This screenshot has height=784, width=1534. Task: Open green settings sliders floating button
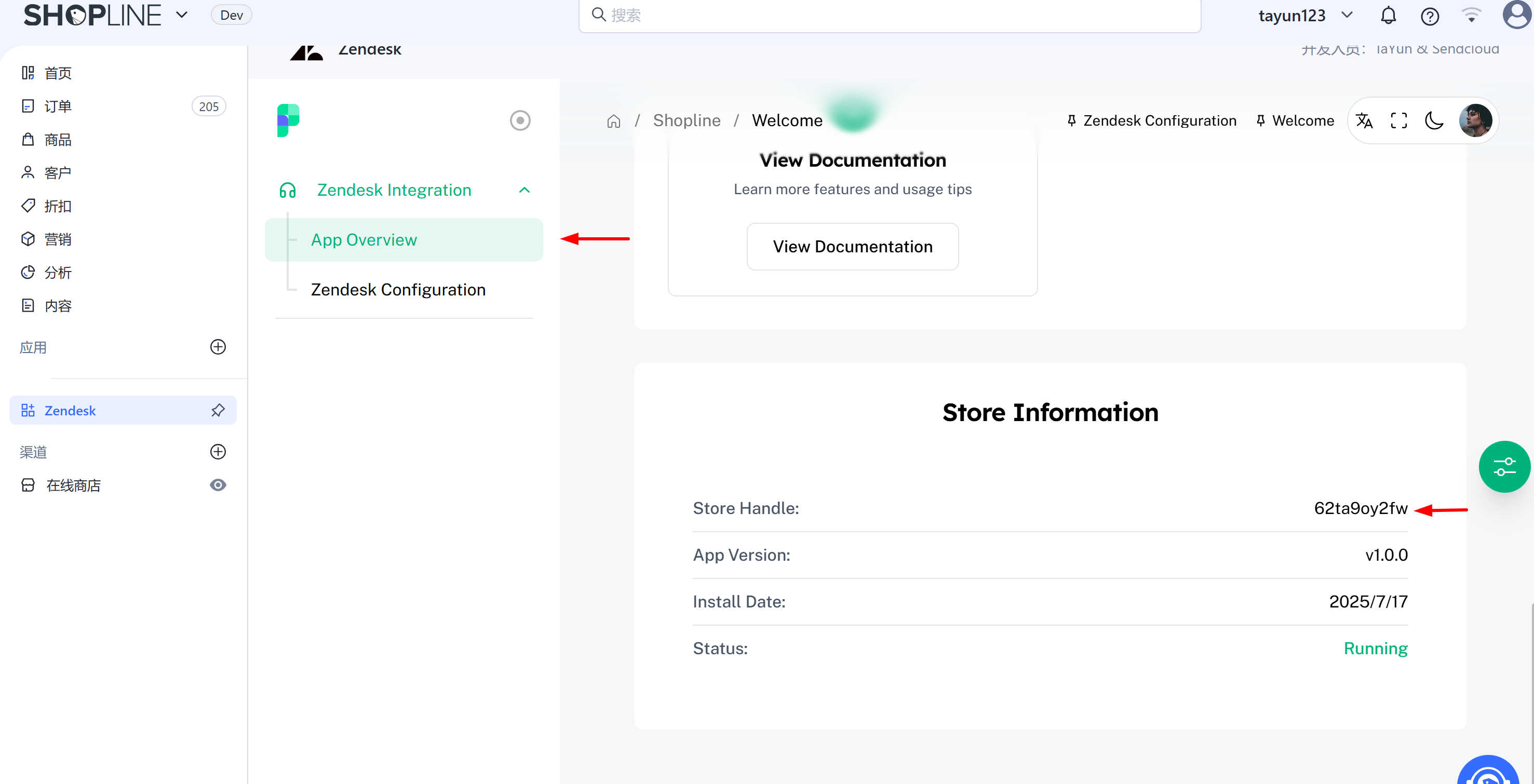click(1505, 467)
